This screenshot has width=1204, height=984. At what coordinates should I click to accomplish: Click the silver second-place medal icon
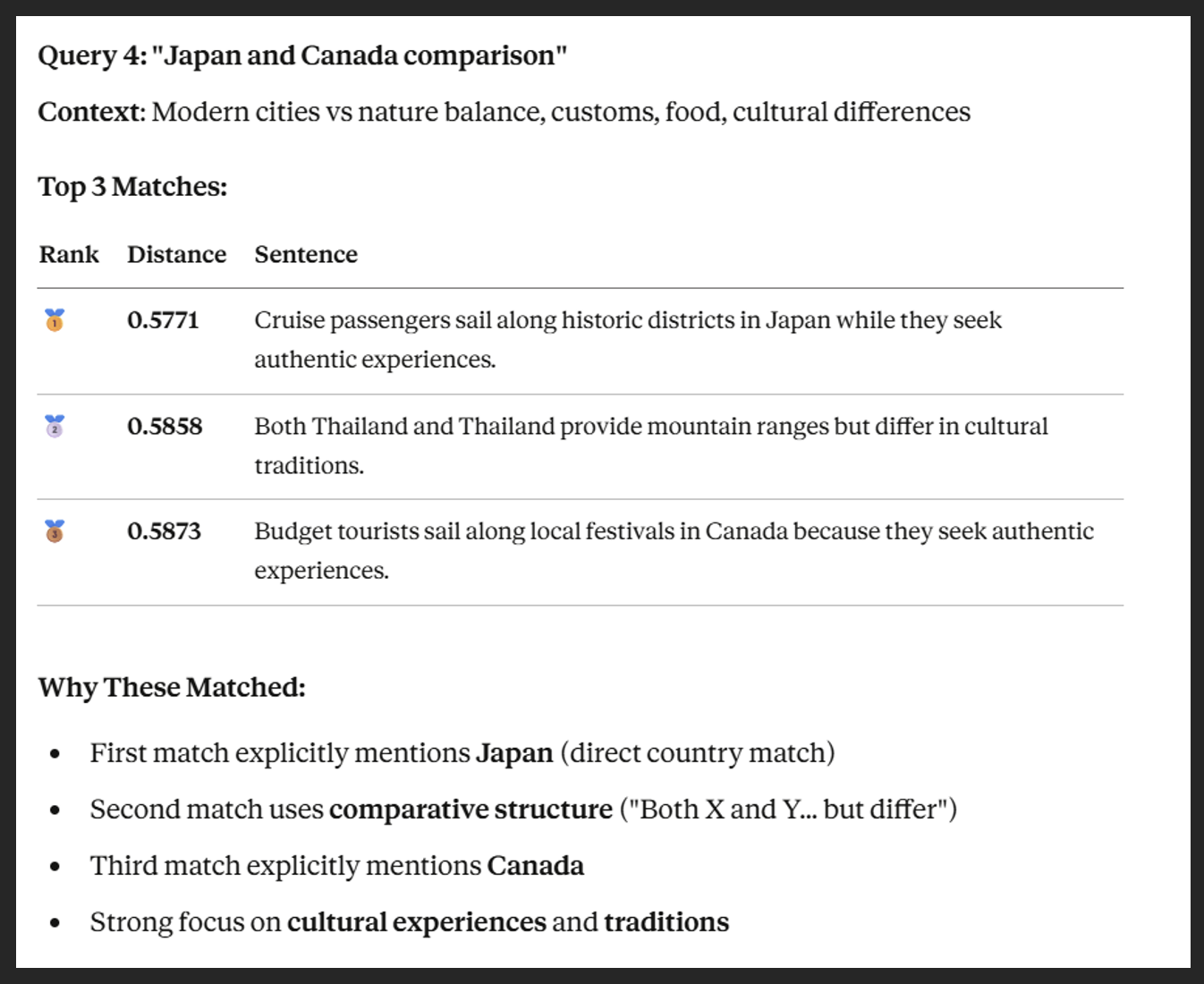[x=55, y=426]
